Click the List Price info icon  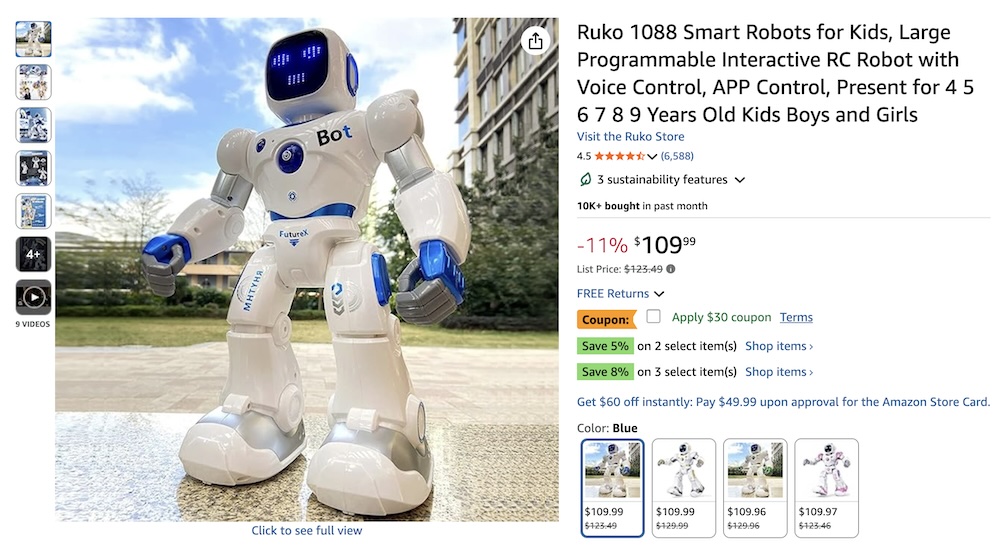tap(670, 269)
